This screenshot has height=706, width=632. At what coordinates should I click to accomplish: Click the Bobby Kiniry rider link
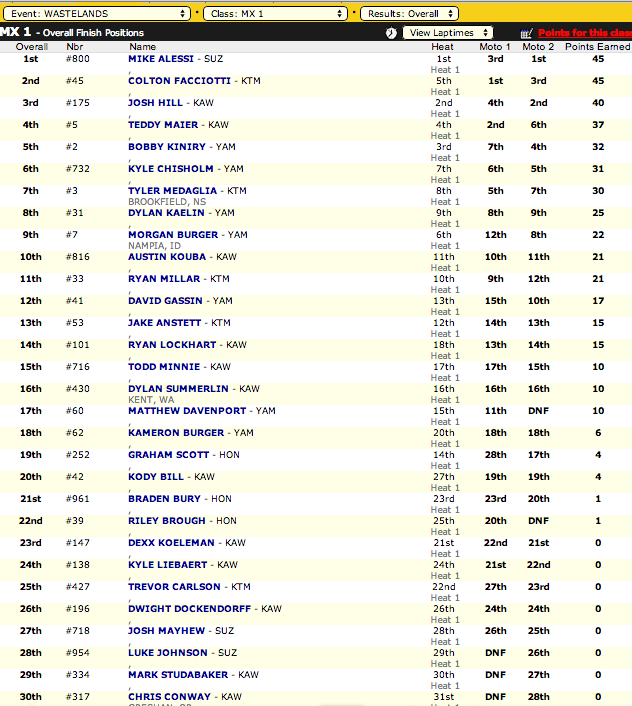coord(165,147)
